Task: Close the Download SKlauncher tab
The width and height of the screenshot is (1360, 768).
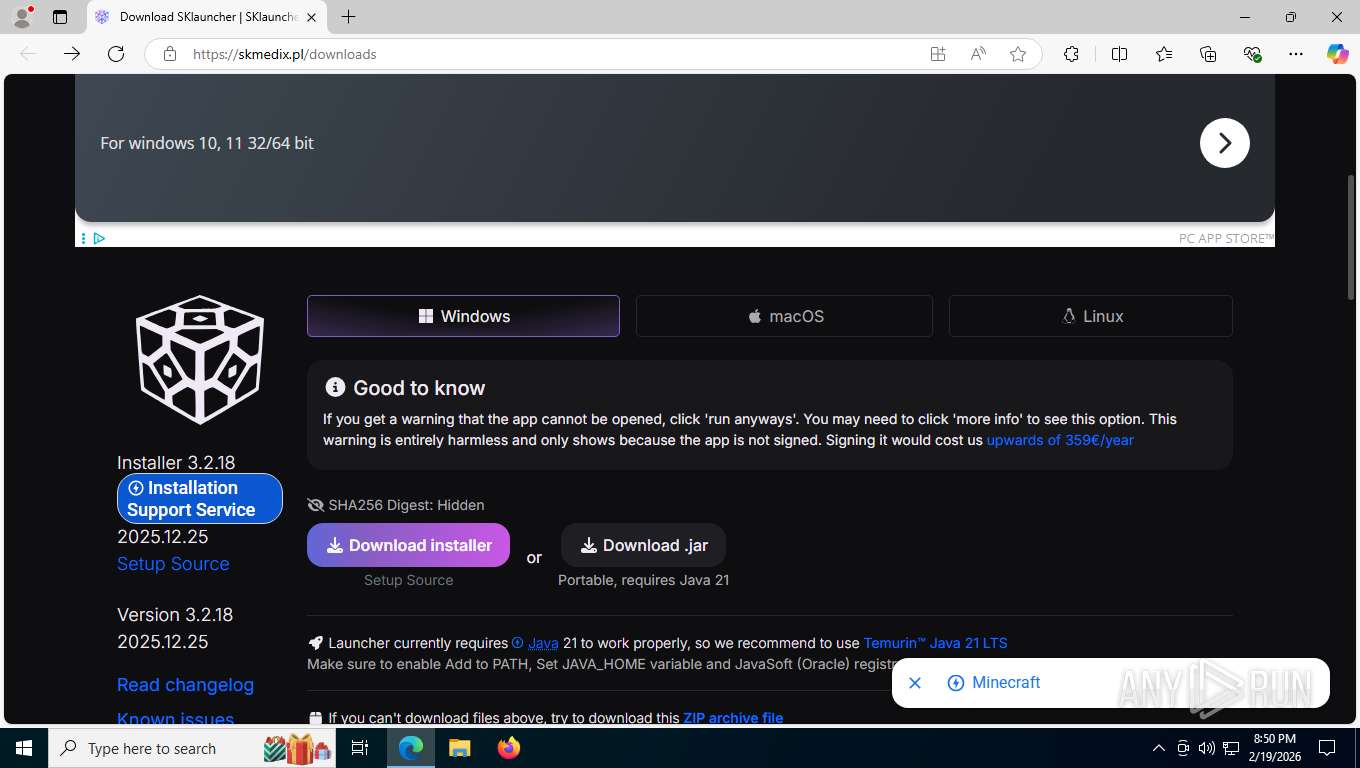Action: [x=311, y=17]
